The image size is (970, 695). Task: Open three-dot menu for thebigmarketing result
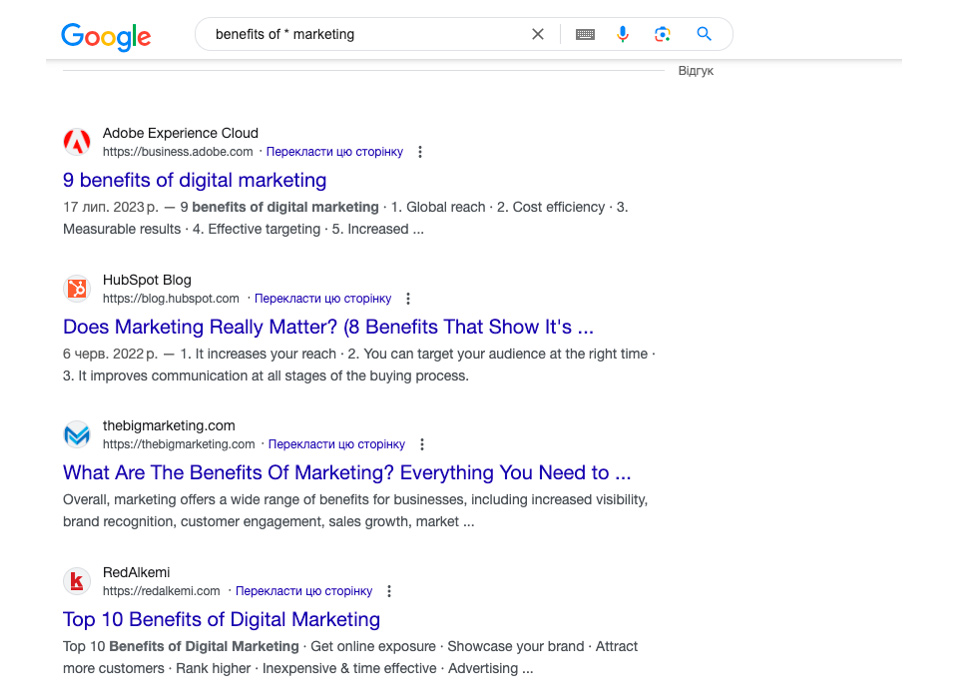(x=422, y=444)
